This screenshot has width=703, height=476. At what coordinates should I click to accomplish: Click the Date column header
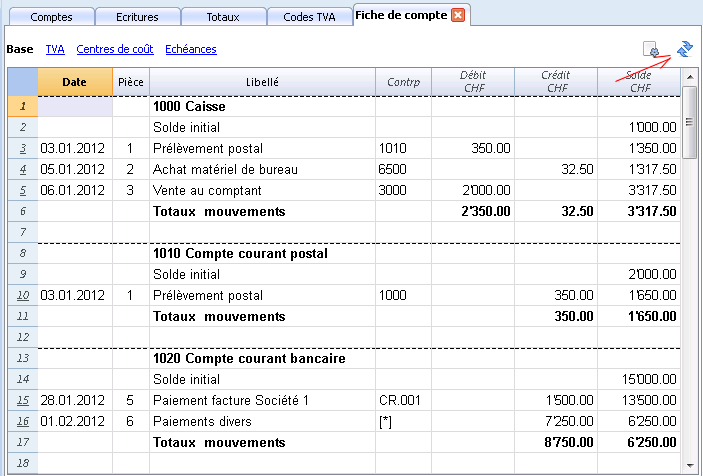tap(75, 82)
